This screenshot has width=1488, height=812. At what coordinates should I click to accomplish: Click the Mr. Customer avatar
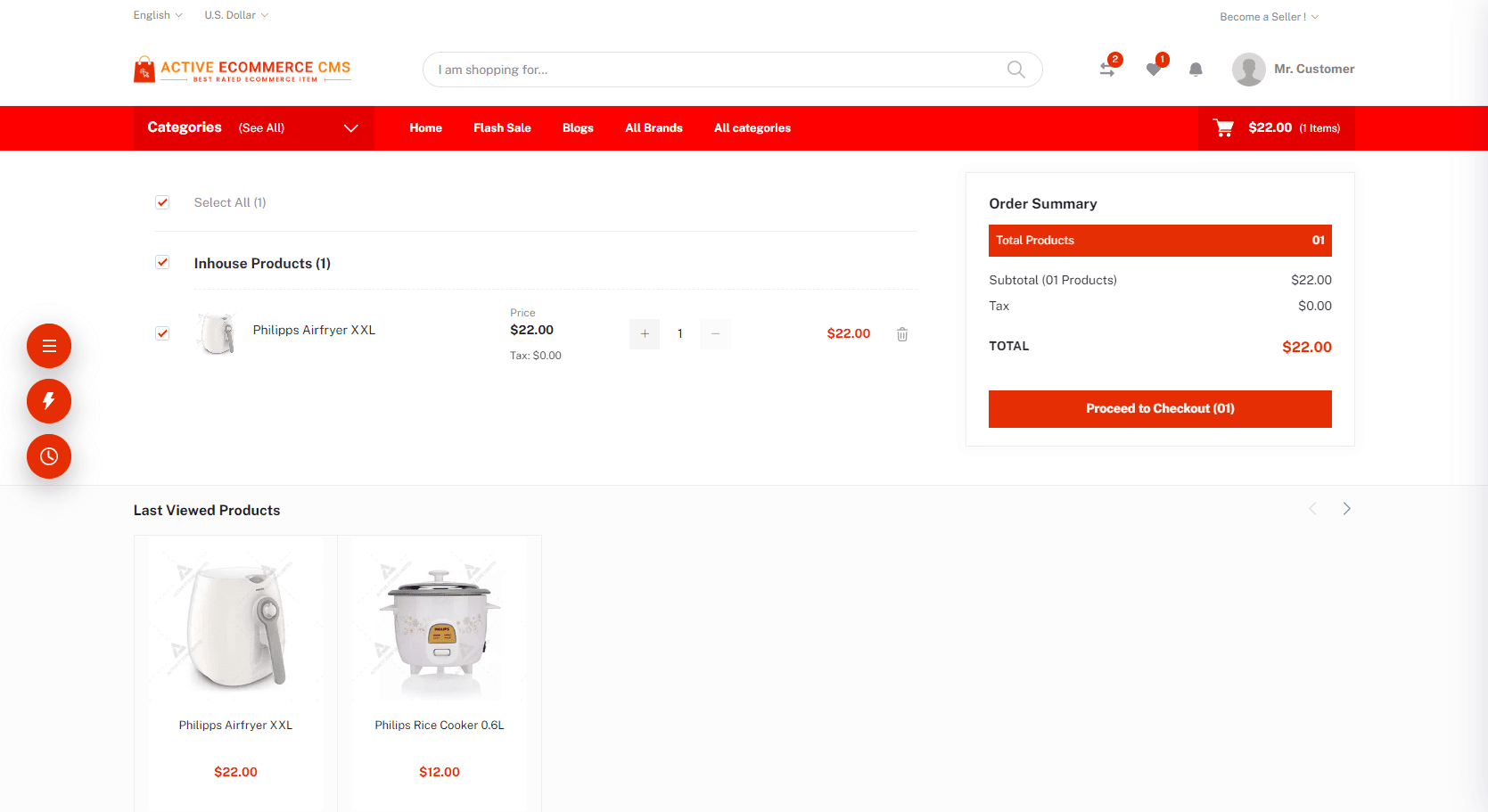coord(1248,70)
